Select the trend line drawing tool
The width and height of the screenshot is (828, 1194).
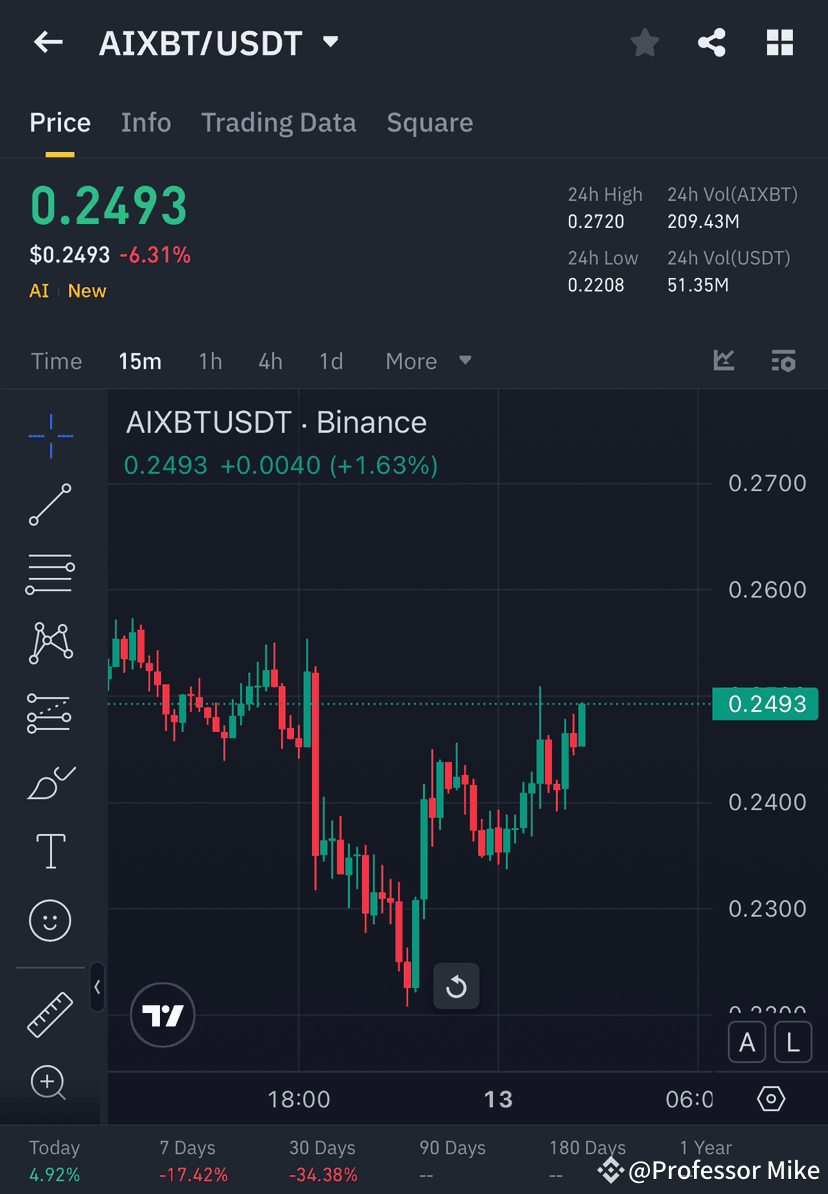48,505
